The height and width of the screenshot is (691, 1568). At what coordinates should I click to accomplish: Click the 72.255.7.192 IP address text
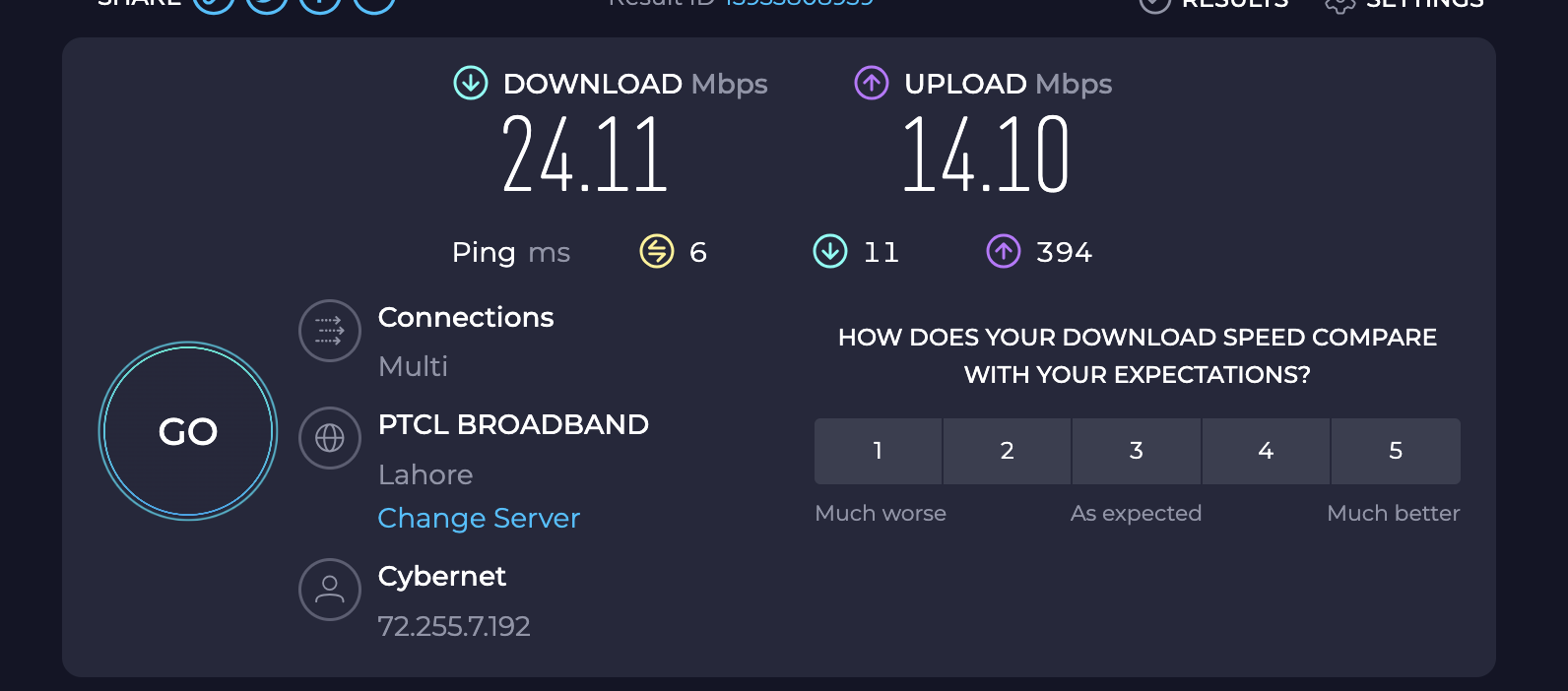454,626
